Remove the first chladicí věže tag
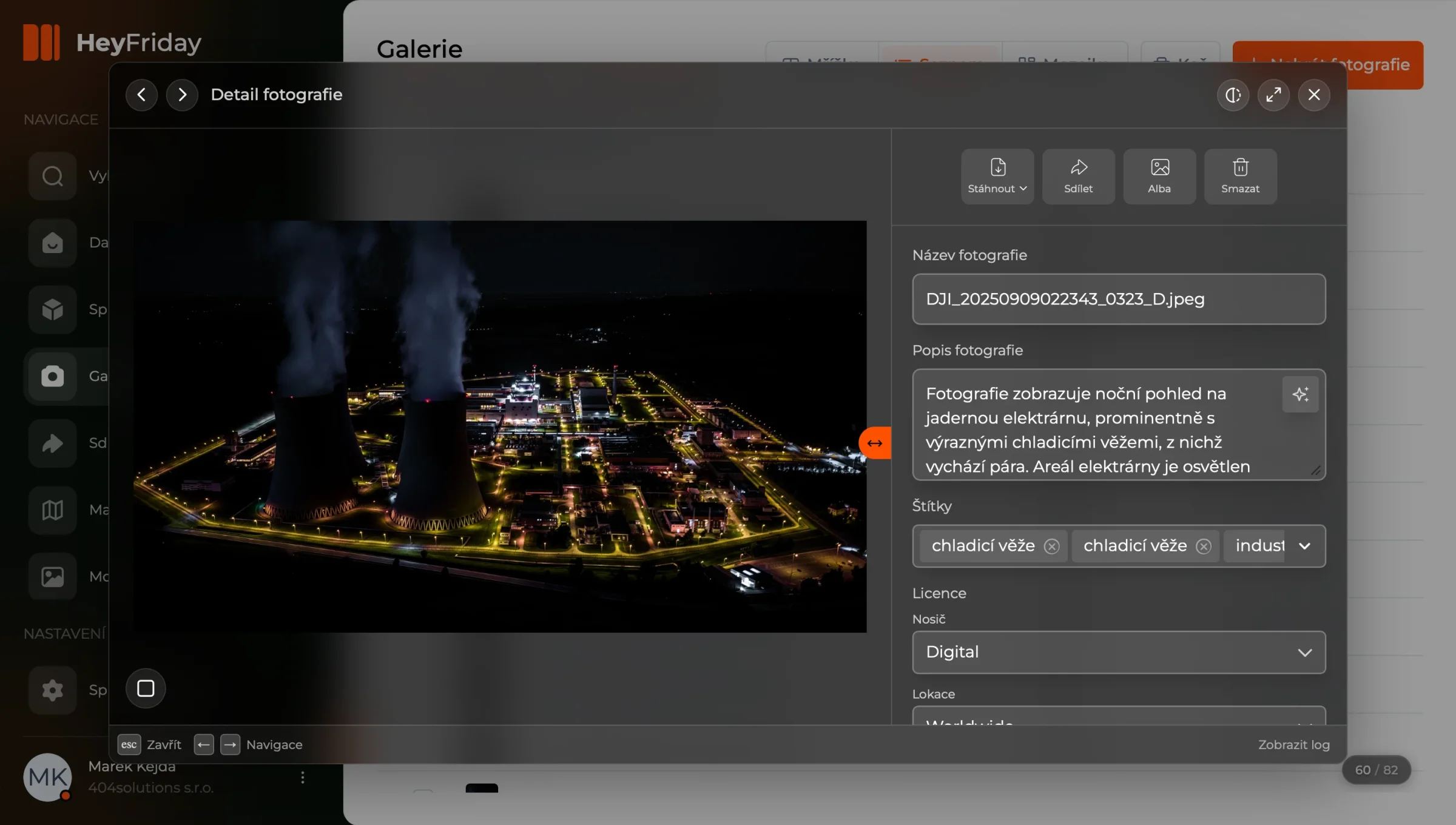Viewport: 1456px width, 825px height. pos(1051,547)
